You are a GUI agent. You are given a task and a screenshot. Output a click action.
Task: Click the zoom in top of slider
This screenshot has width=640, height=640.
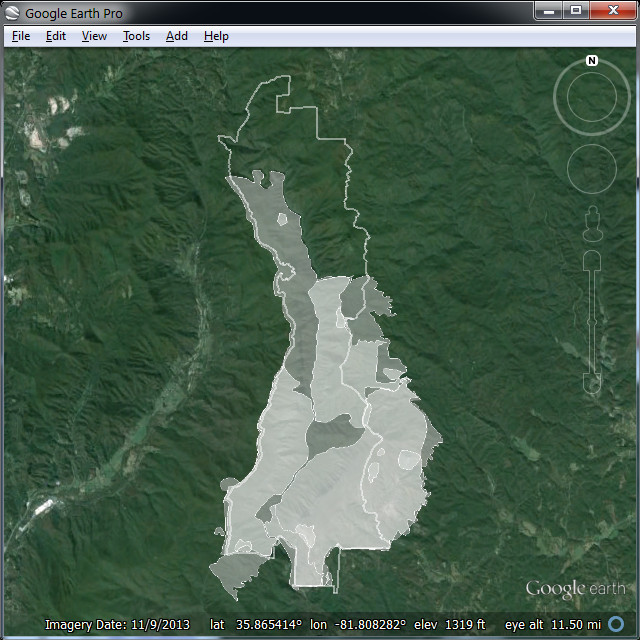click(592, 260)
